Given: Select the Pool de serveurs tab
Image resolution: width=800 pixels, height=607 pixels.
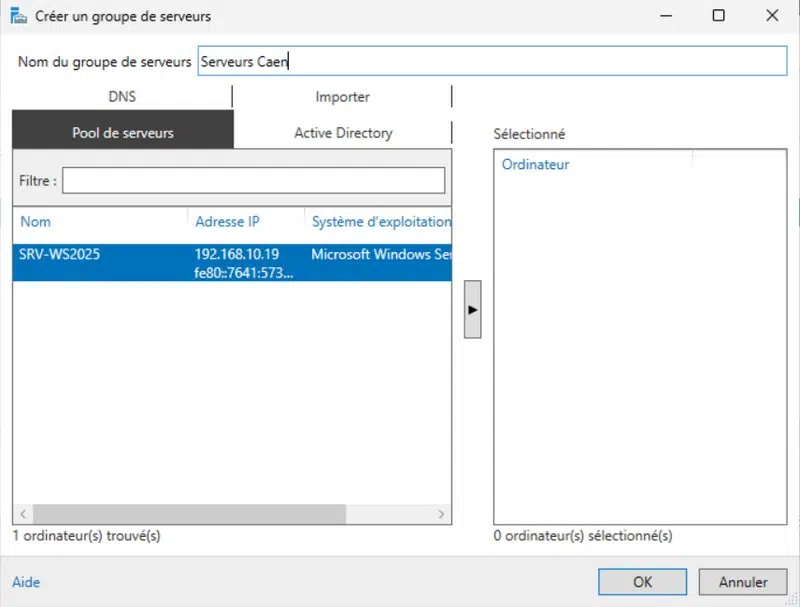Looking at the screenshot, I should [x=123, y=133].
